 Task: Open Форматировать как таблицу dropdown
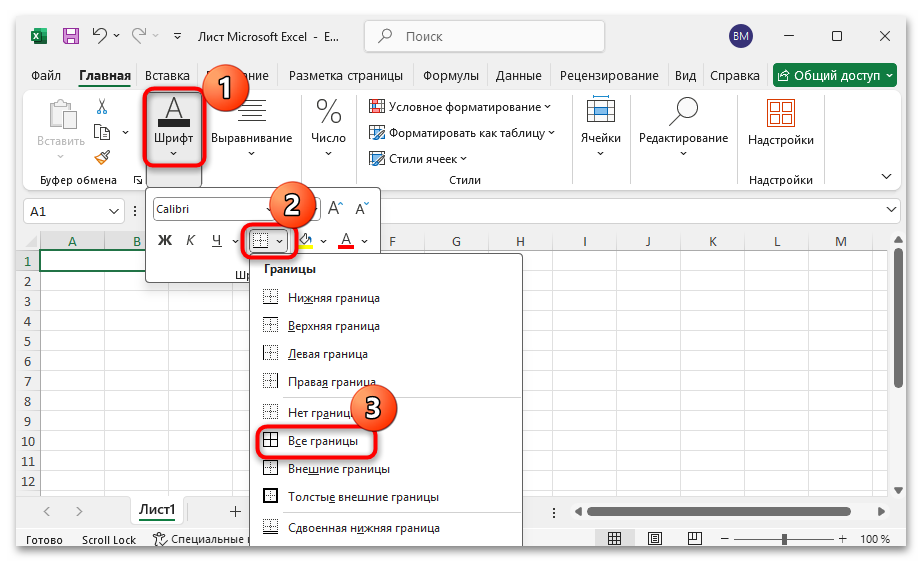click(462, 133)
